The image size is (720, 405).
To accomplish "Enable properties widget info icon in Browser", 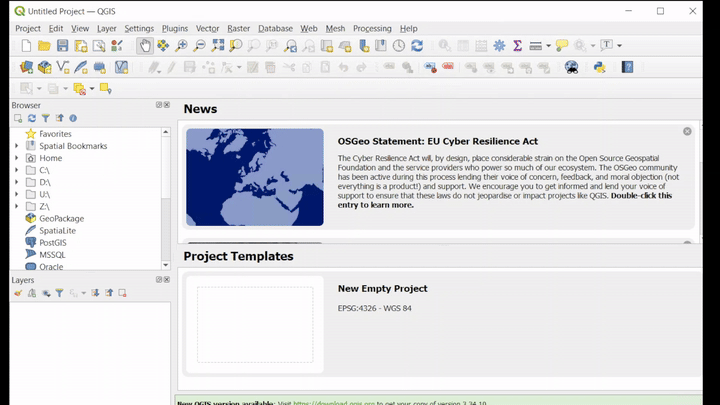I will (73, 118).
